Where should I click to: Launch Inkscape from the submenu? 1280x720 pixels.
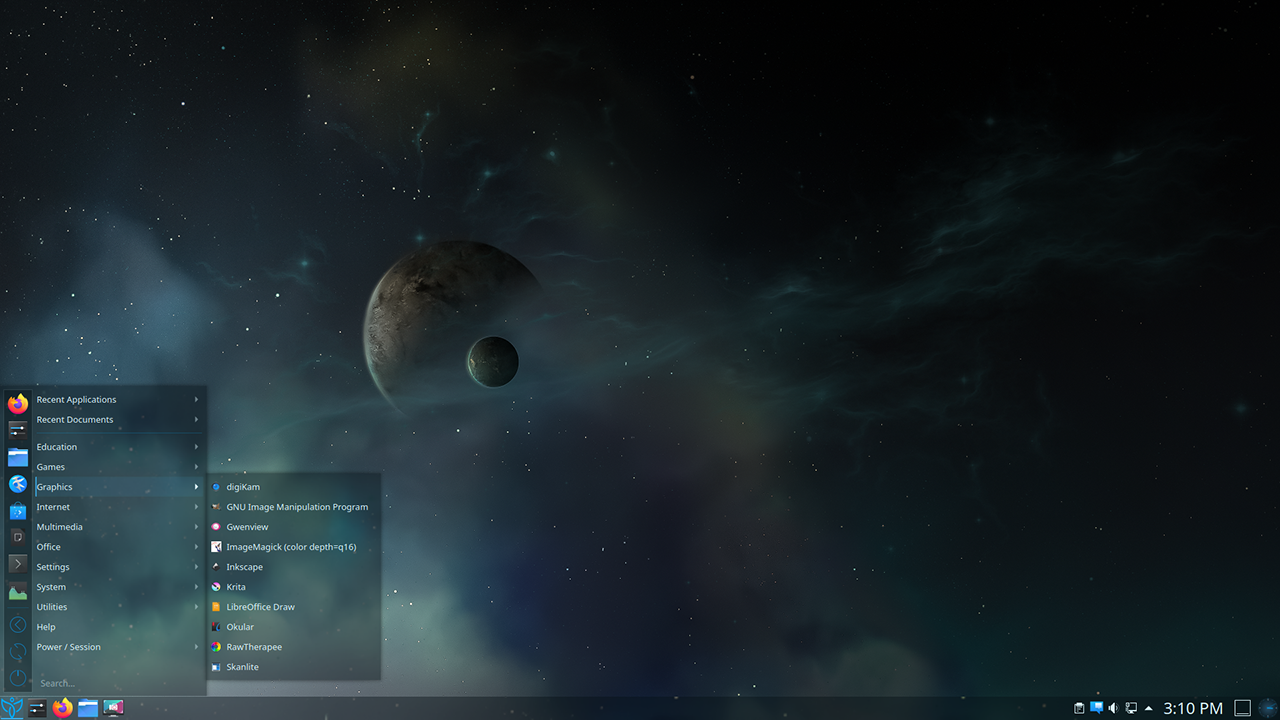[x=294, y=567]
